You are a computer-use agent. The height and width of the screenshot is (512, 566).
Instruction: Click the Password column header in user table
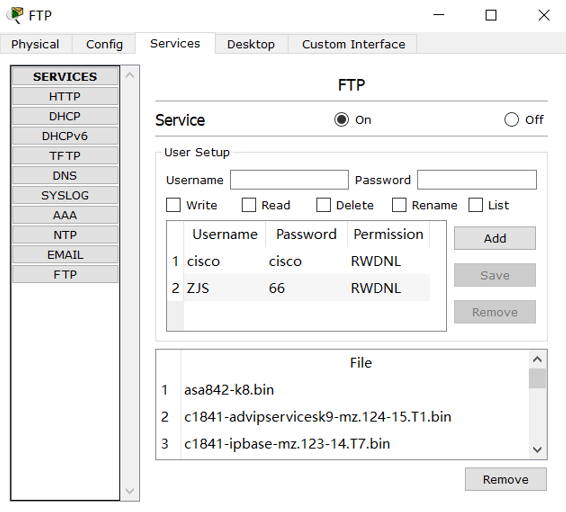(306, 234)
